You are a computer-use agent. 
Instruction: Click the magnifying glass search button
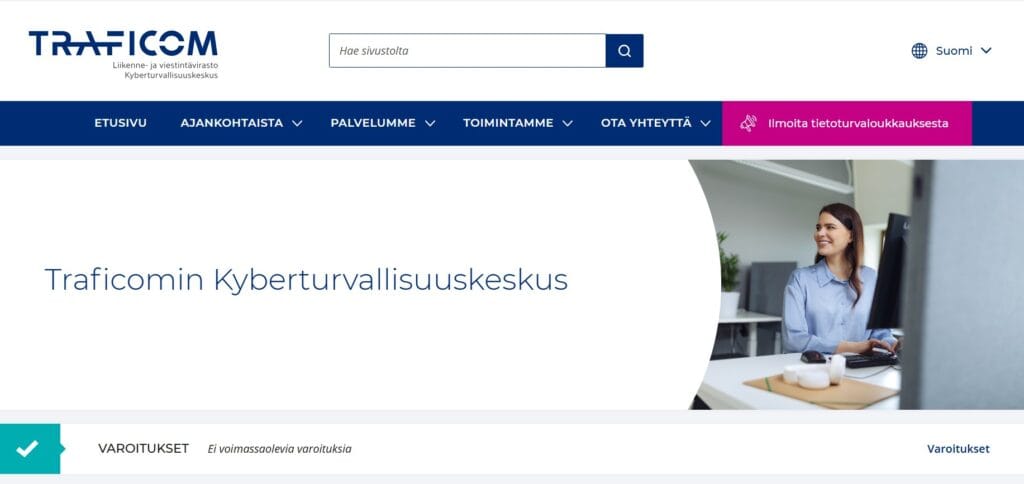coord(624,51)
